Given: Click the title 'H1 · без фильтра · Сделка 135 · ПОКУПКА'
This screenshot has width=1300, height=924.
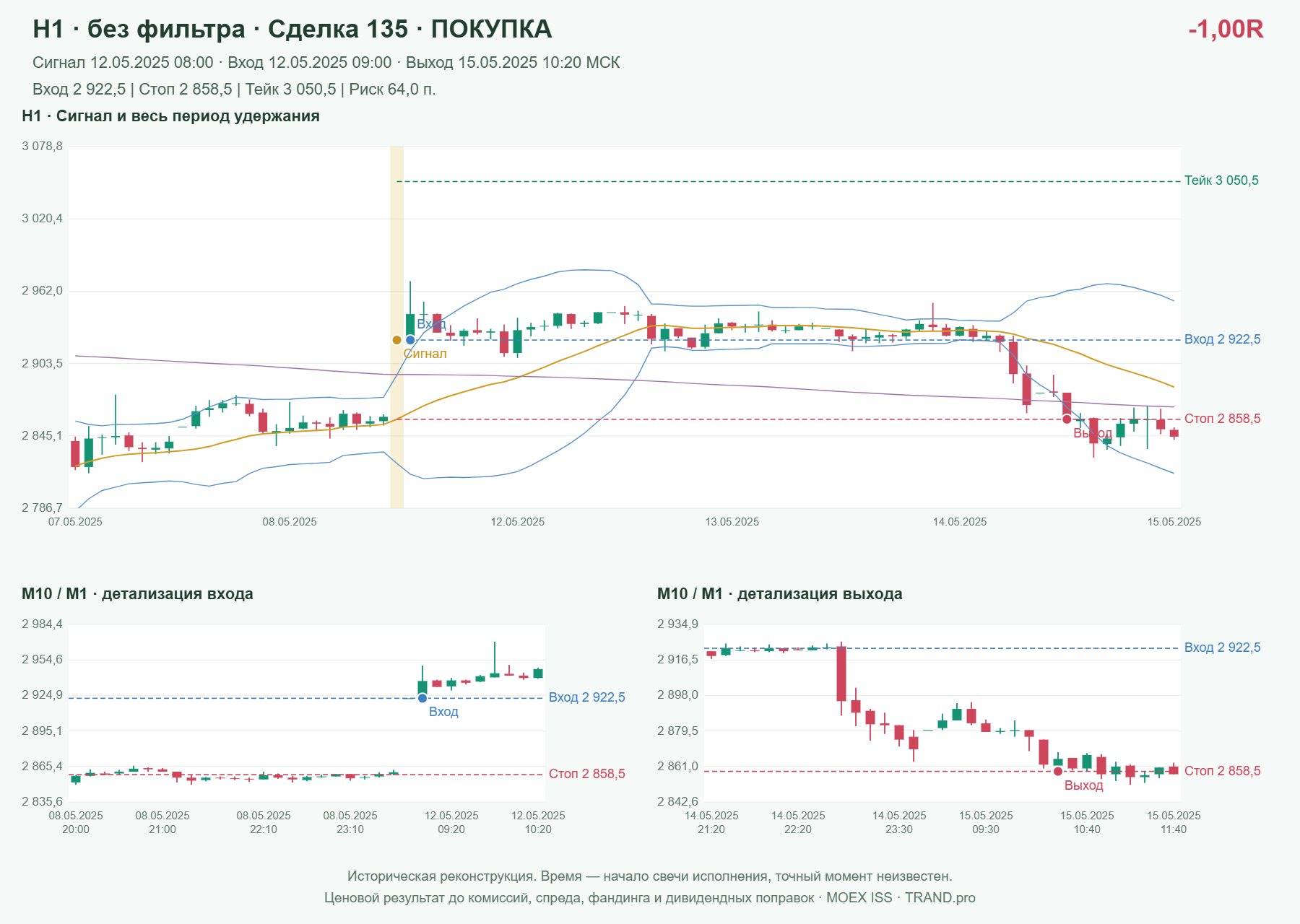Looking at the screenshot, I should [x=292, y=29].
